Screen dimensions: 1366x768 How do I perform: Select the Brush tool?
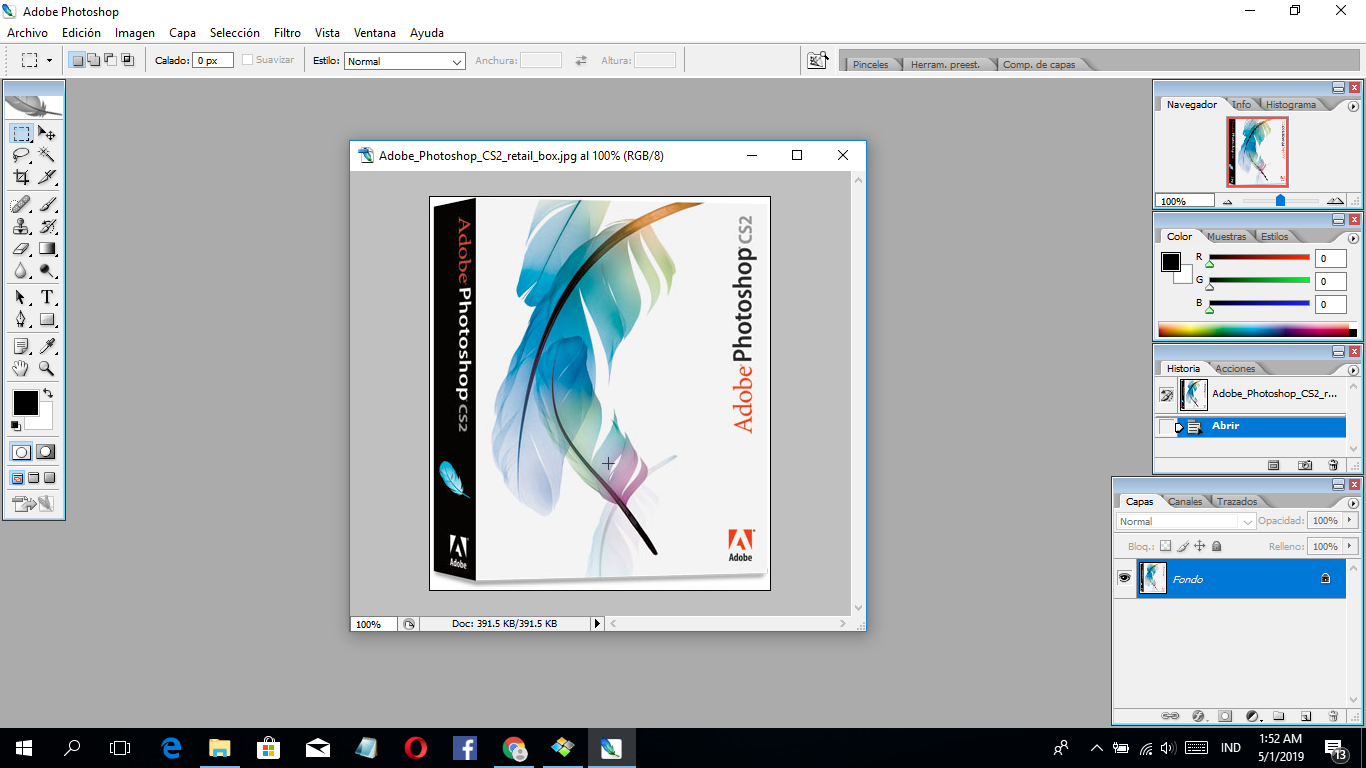click(x=47, y=205)
